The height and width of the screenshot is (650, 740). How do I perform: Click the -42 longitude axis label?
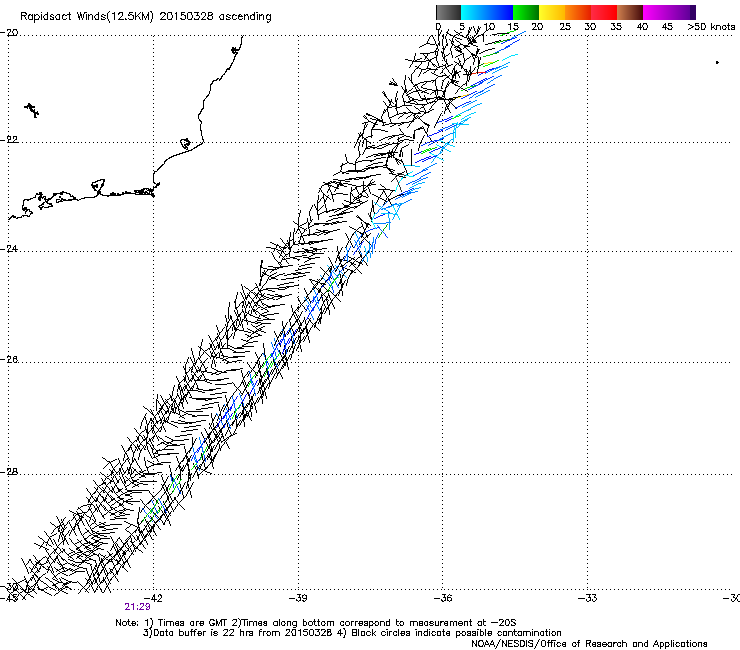153,598
